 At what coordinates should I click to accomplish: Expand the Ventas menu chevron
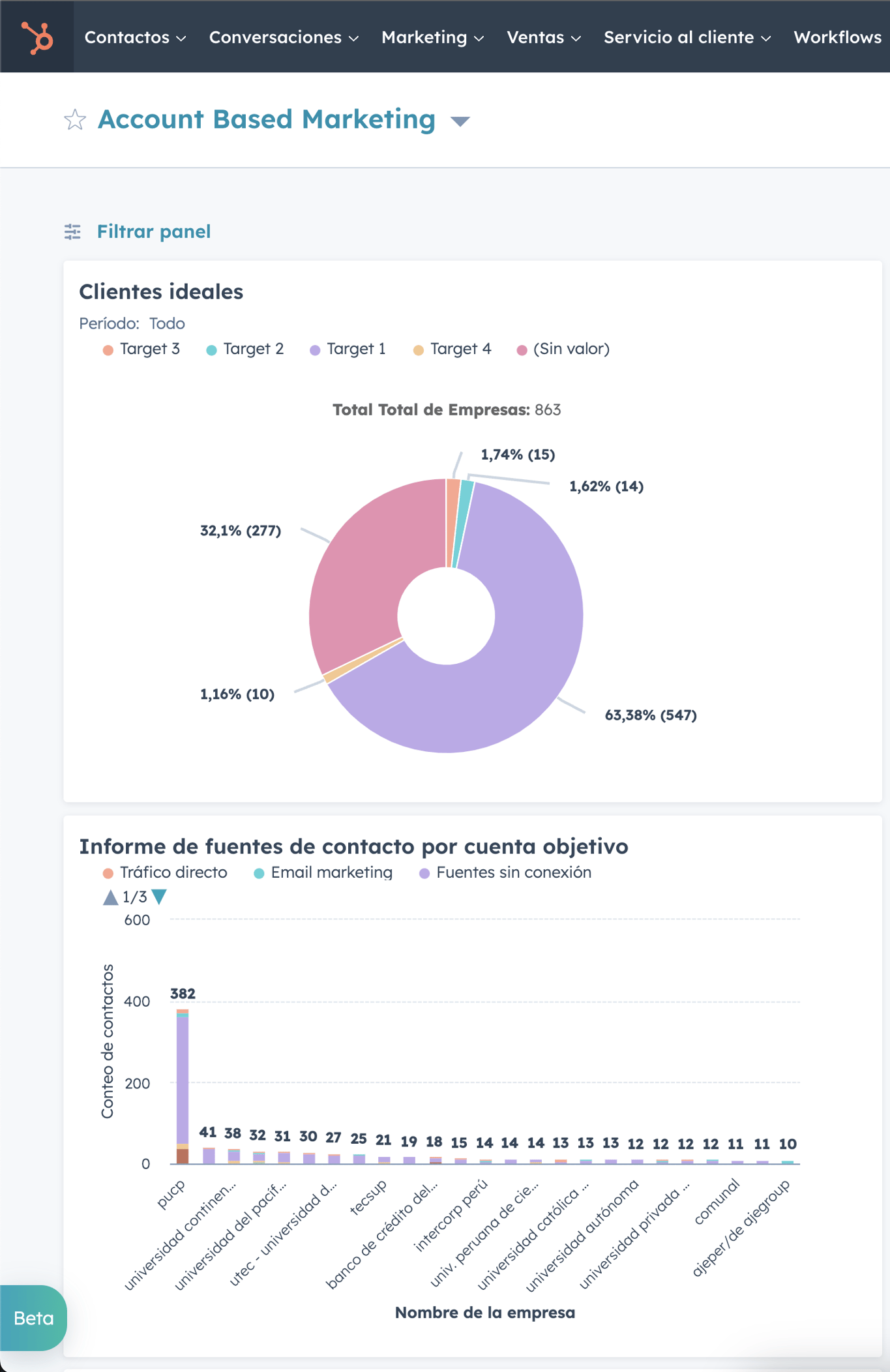[x=576, y=38]
